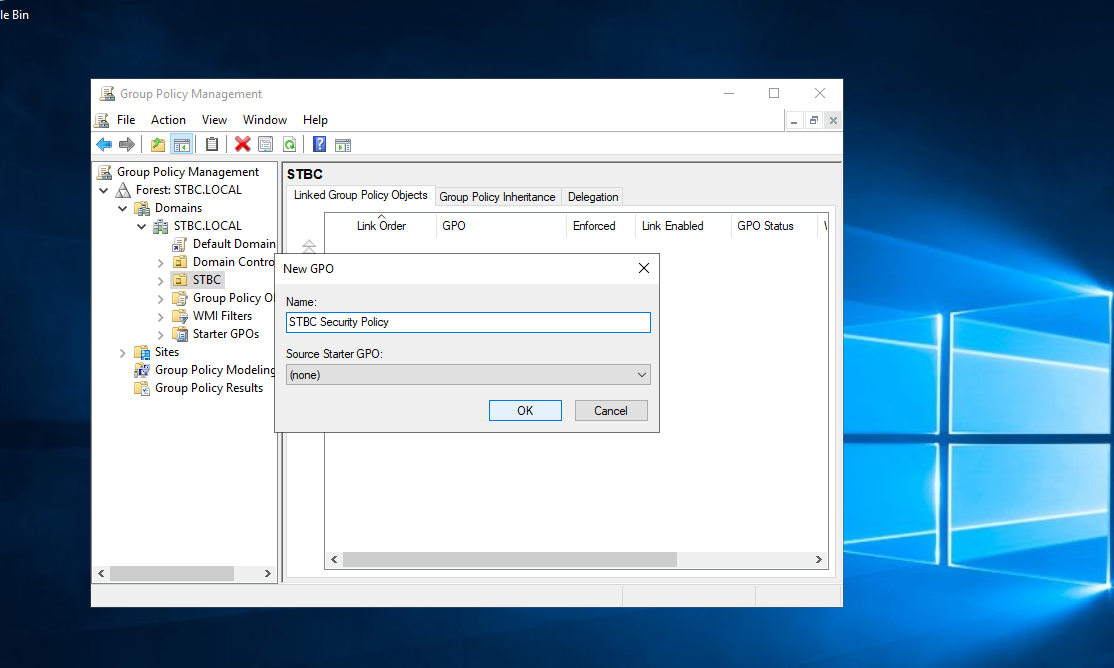
Task: Click the inner MDI minimize button
Action: coord(794,121)
